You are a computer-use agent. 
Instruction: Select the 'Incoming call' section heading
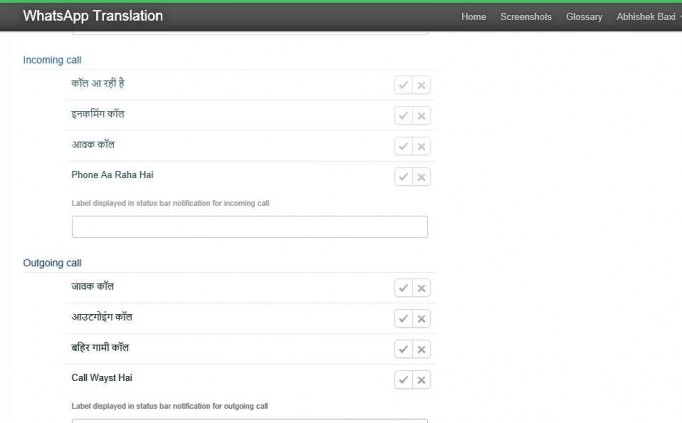click(x=52, y=60)
